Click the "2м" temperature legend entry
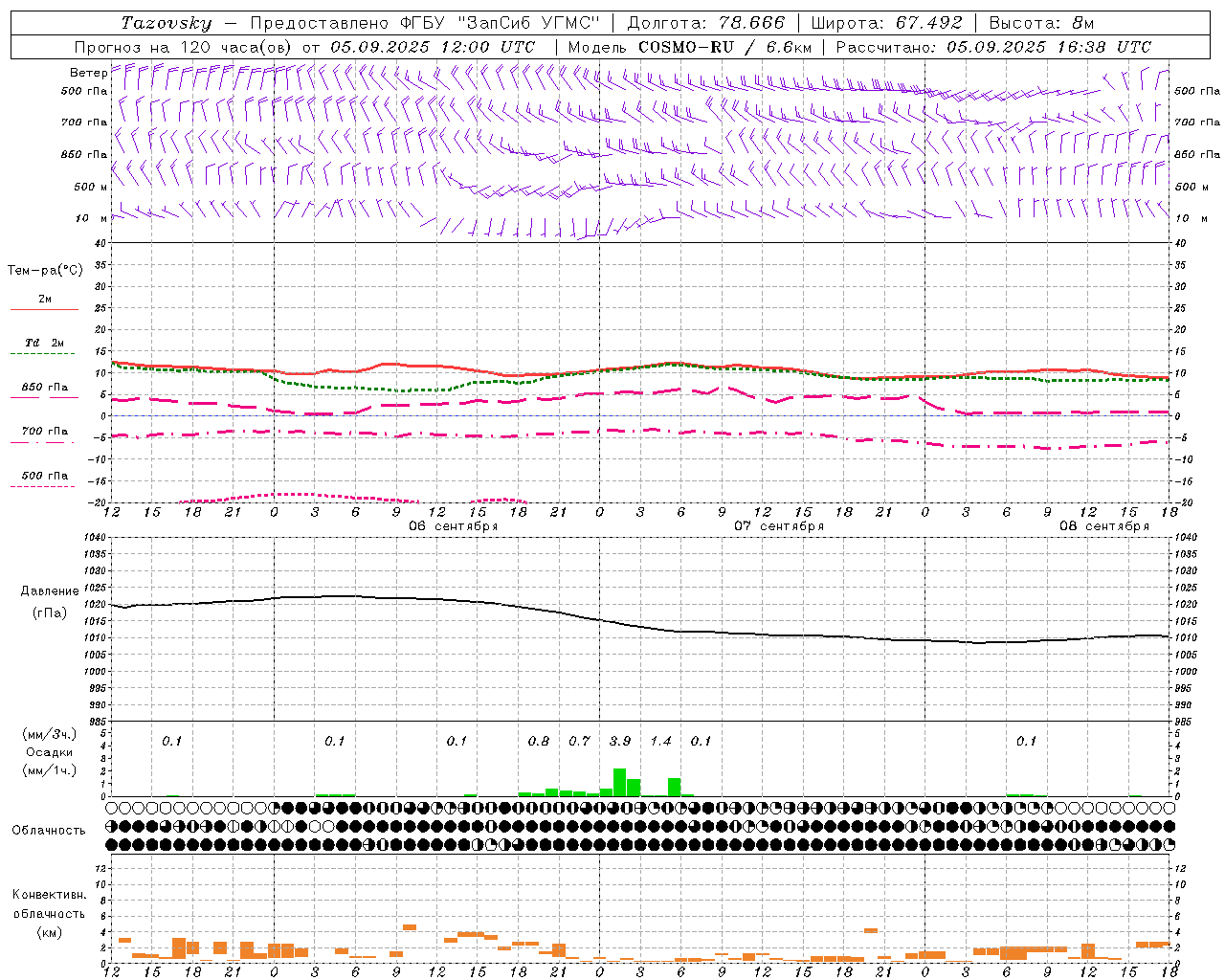Screen dimensions: 1225x980 pos(45,300)
